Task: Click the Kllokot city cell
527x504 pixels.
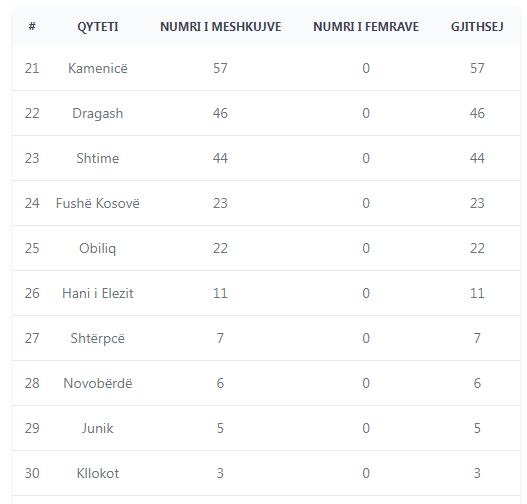Action: 97,473
